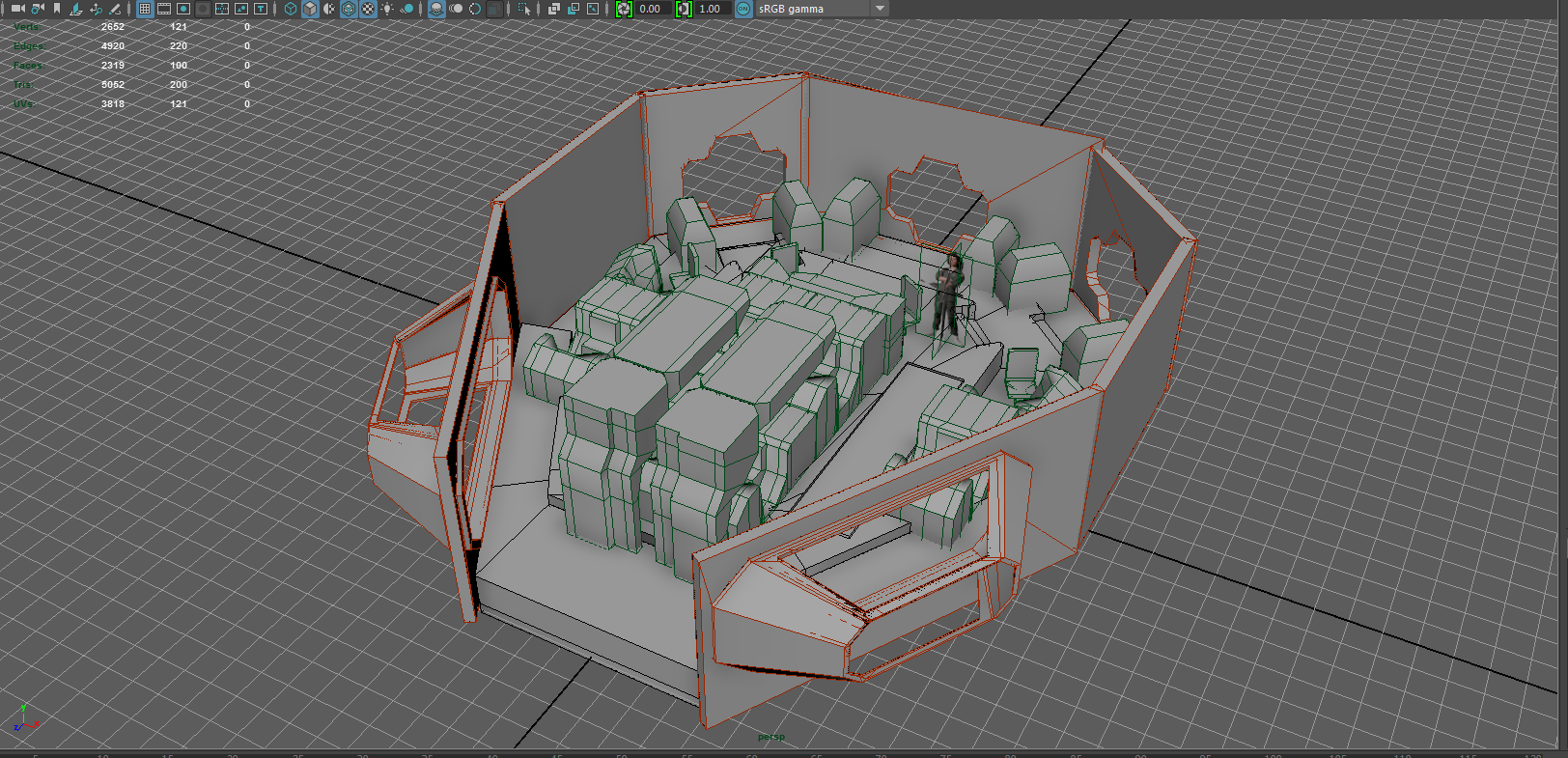
Task: Toggle the Film Gate display
Action: [164, 9]
